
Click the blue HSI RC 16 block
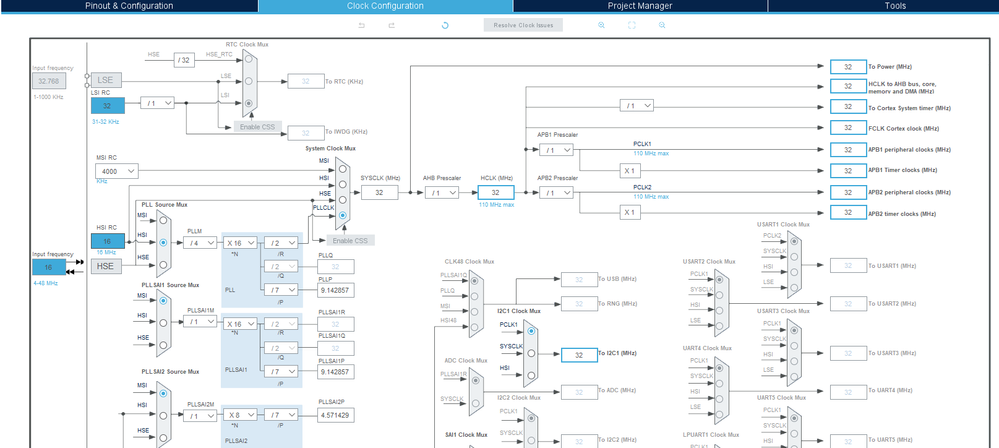[108, 242]
